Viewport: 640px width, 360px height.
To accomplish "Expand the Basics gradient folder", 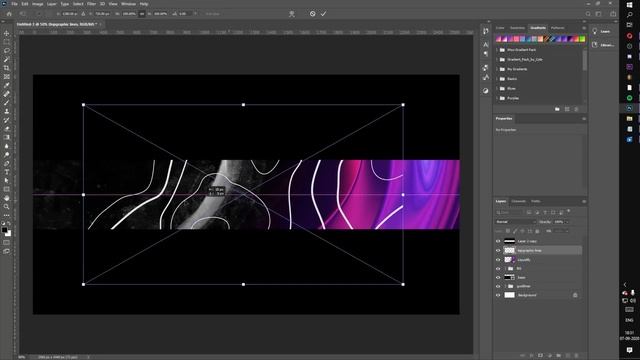I will (497, 79).
